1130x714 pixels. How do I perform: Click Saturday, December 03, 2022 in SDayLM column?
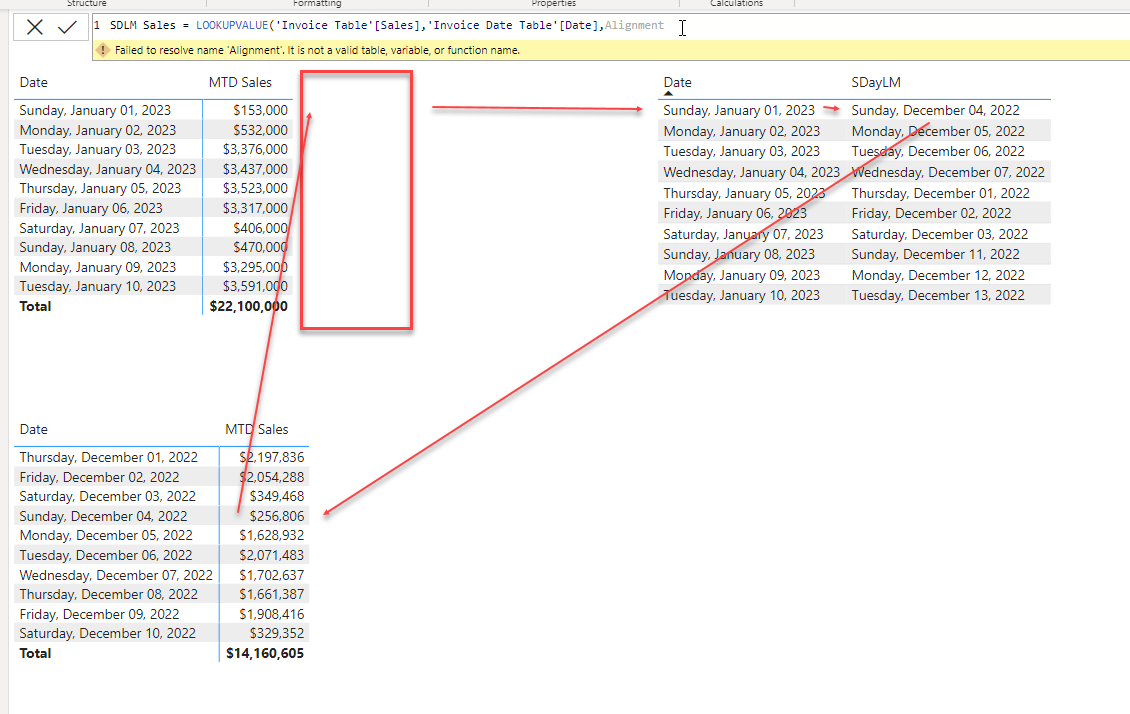click(939, 234)
